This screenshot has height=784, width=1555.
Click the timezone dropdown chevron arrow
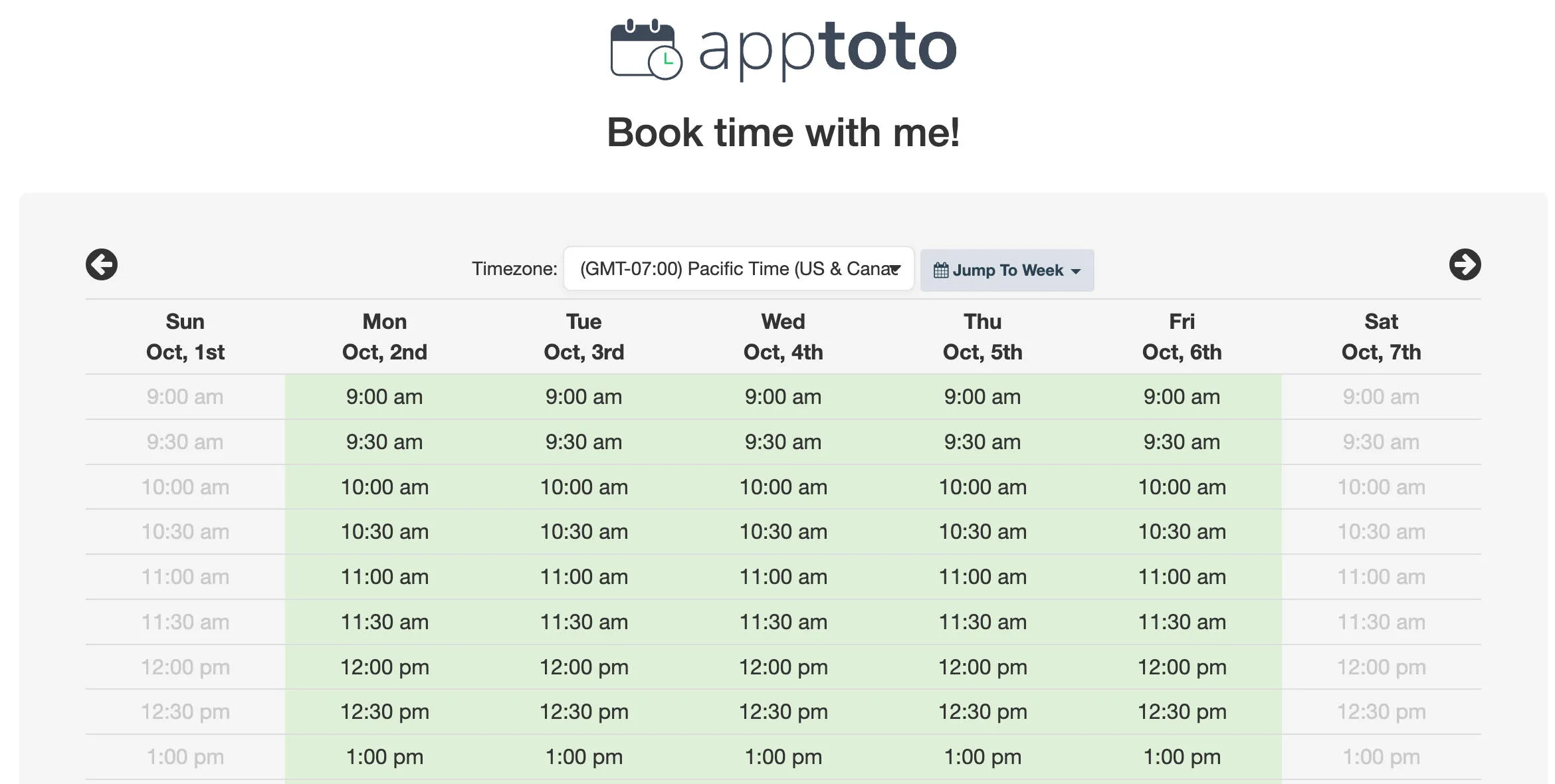(x=894, y=269)
